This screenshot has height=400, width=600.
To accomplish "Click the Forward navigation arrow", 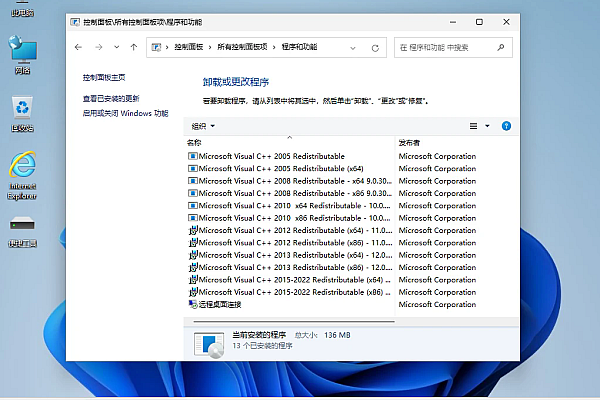I will [x=99, y=47].
